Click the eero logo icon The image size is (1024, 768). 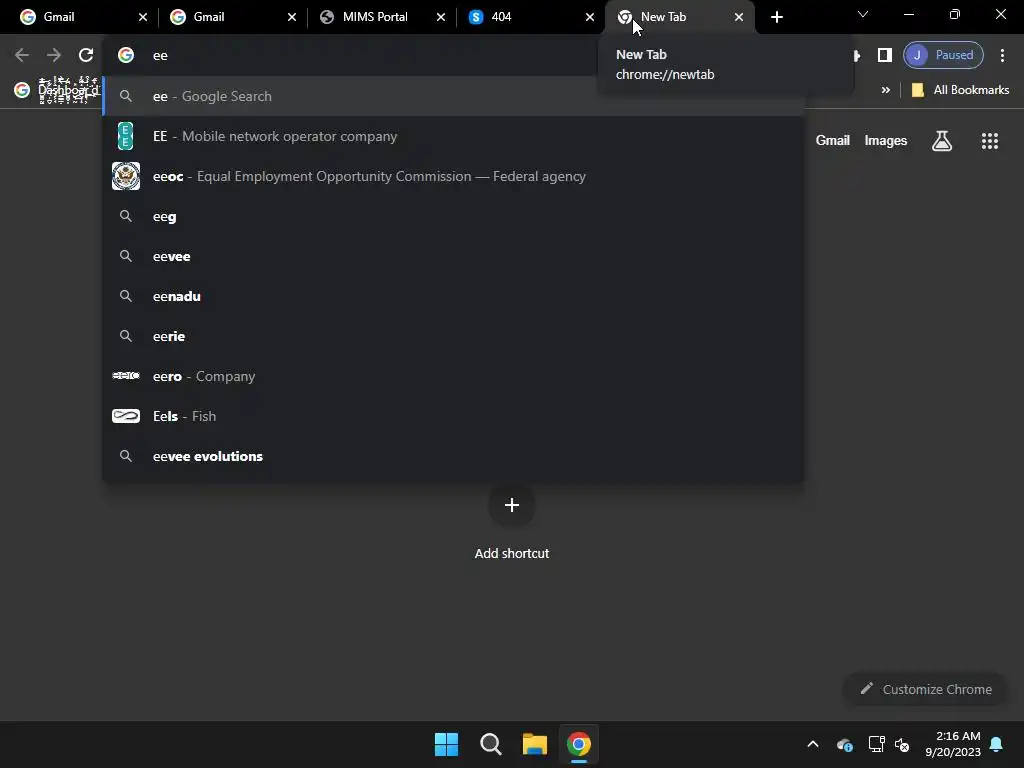point(125,376)
